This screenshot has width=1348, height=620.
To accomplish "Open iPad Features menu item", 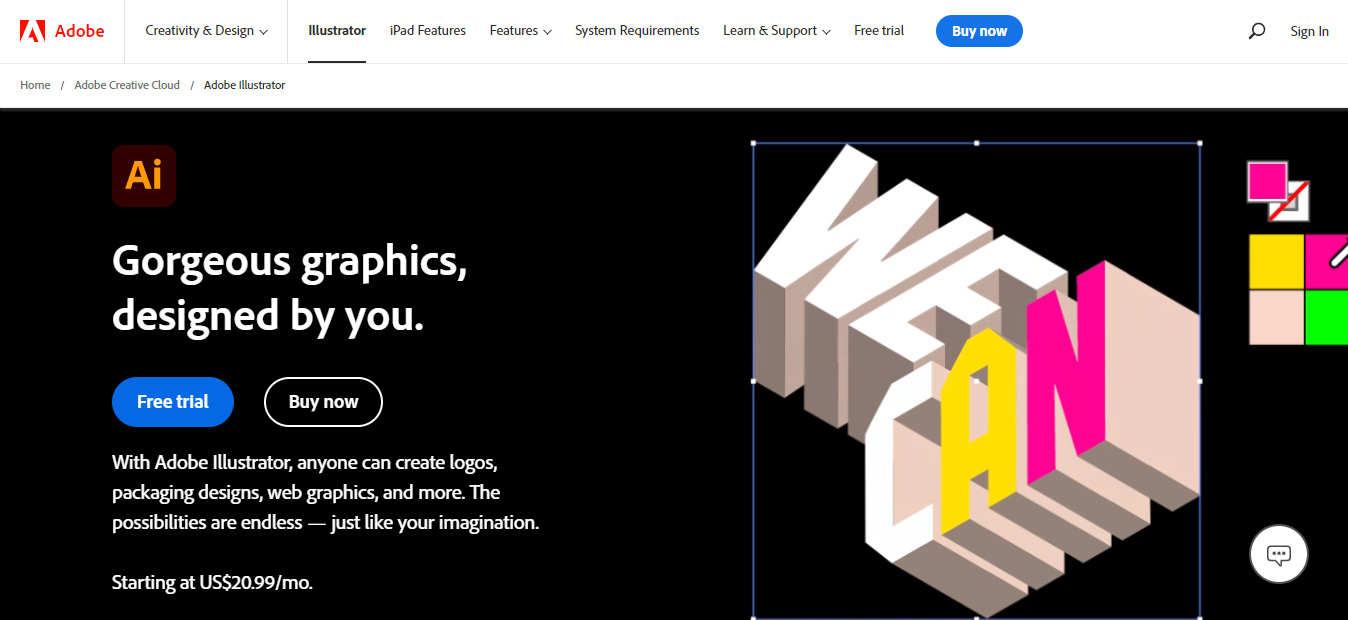I will pyautogui.click(x=428, y=31).
